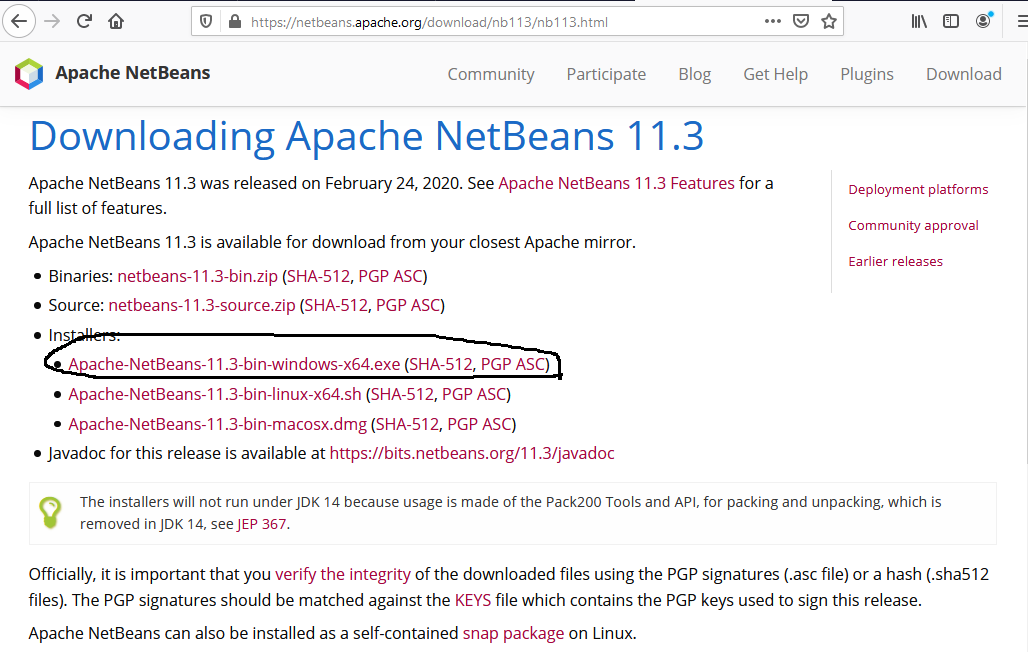
Task: Open SHA-512 for the Windows installer
Action: point(441,364)
